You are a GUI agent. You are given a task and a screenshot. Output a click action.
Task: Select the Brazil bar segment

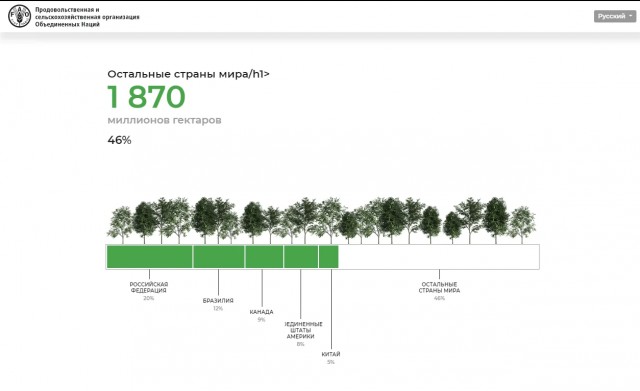pos(219,257)
